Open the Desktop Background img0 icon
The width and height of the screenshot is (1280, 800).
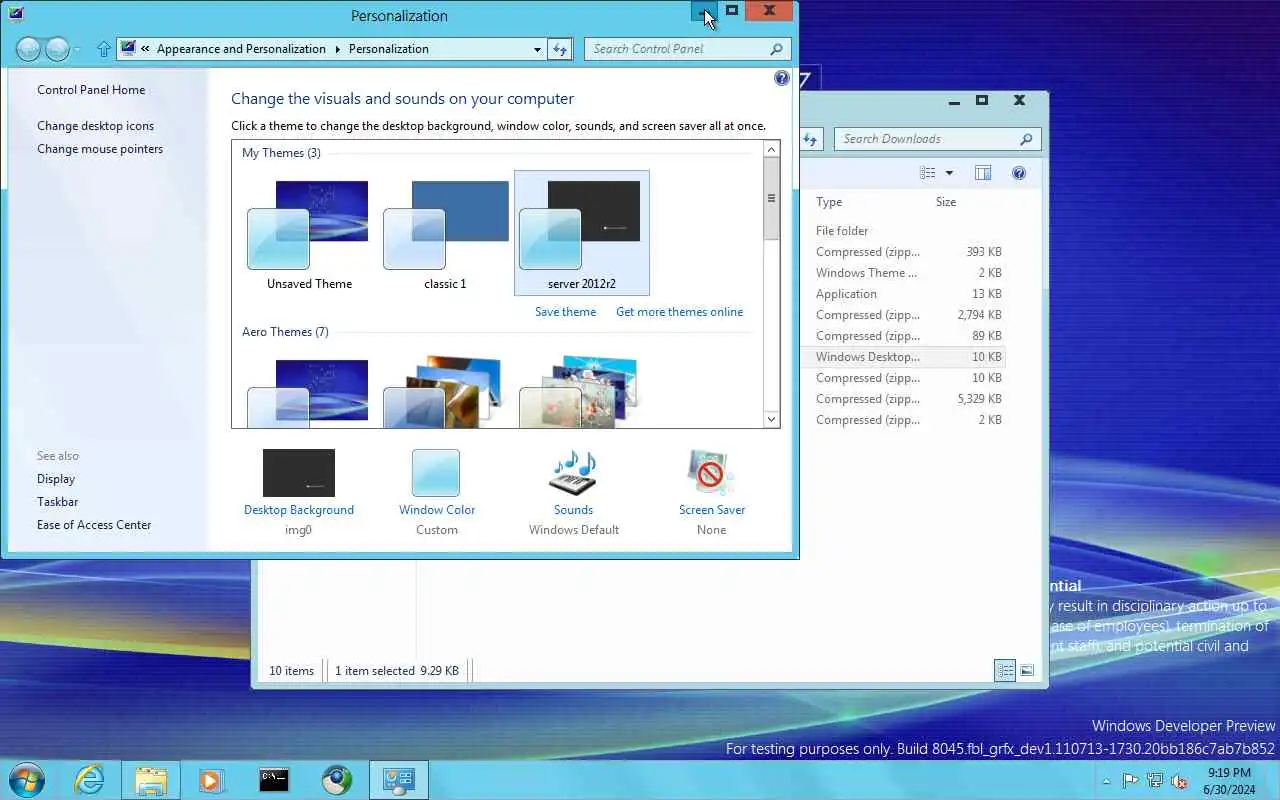pos(299,473)
